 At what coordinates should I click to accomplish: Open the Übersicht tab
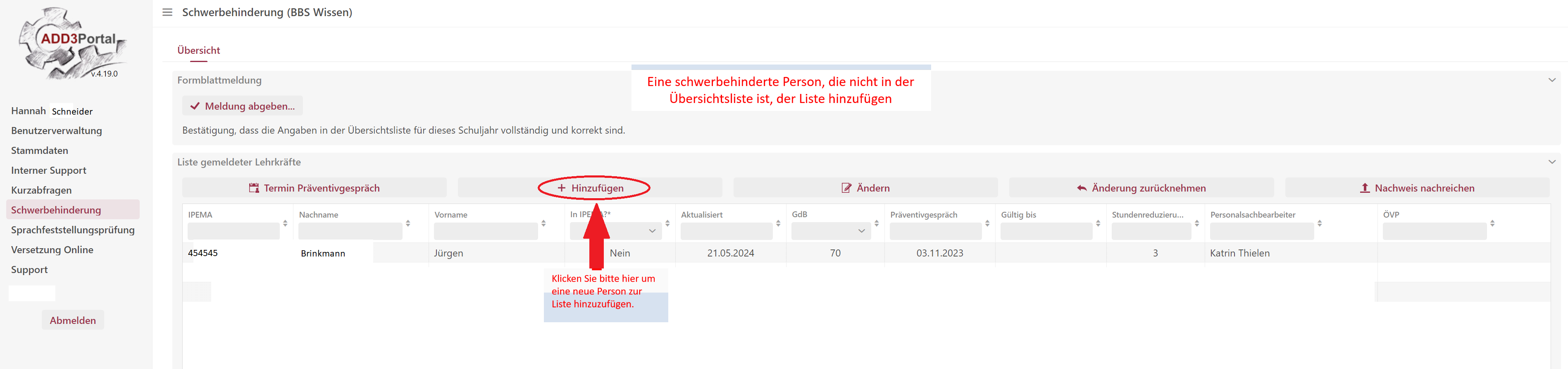point(198,50)
